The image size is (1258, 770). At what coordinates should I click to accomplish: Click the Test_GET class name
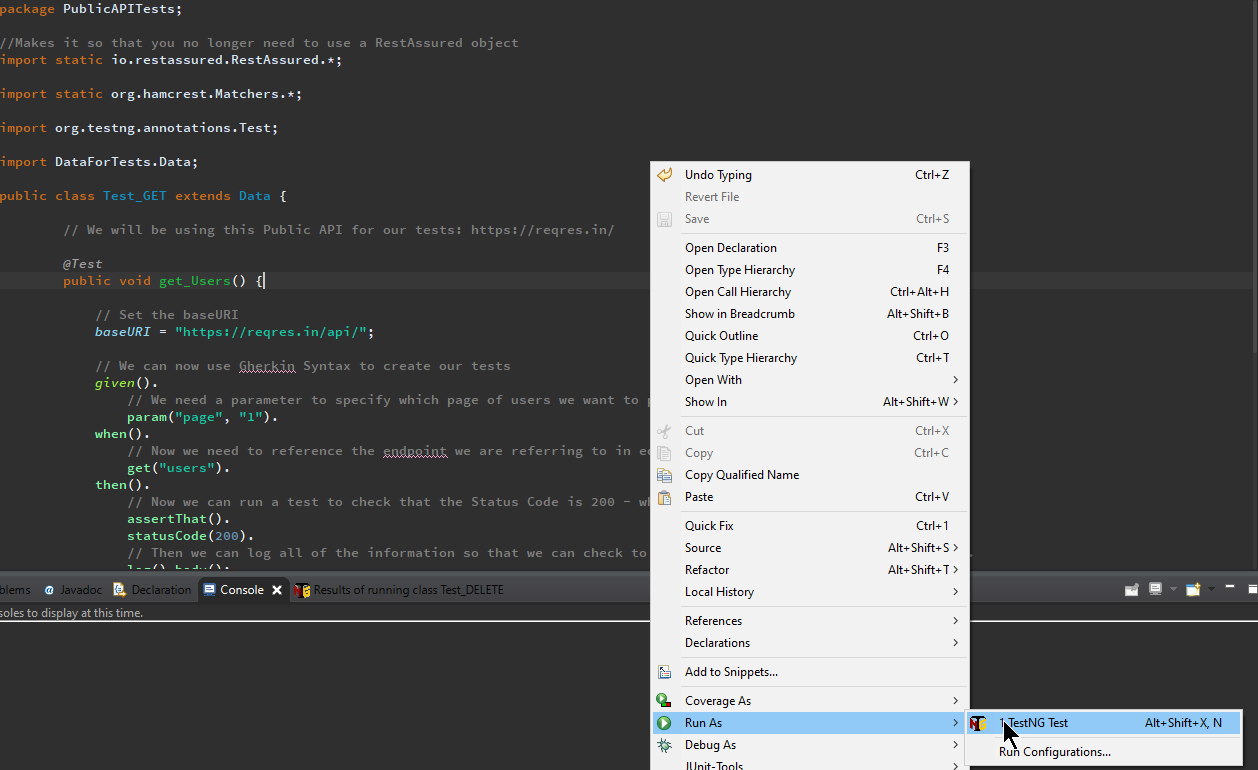135,196
